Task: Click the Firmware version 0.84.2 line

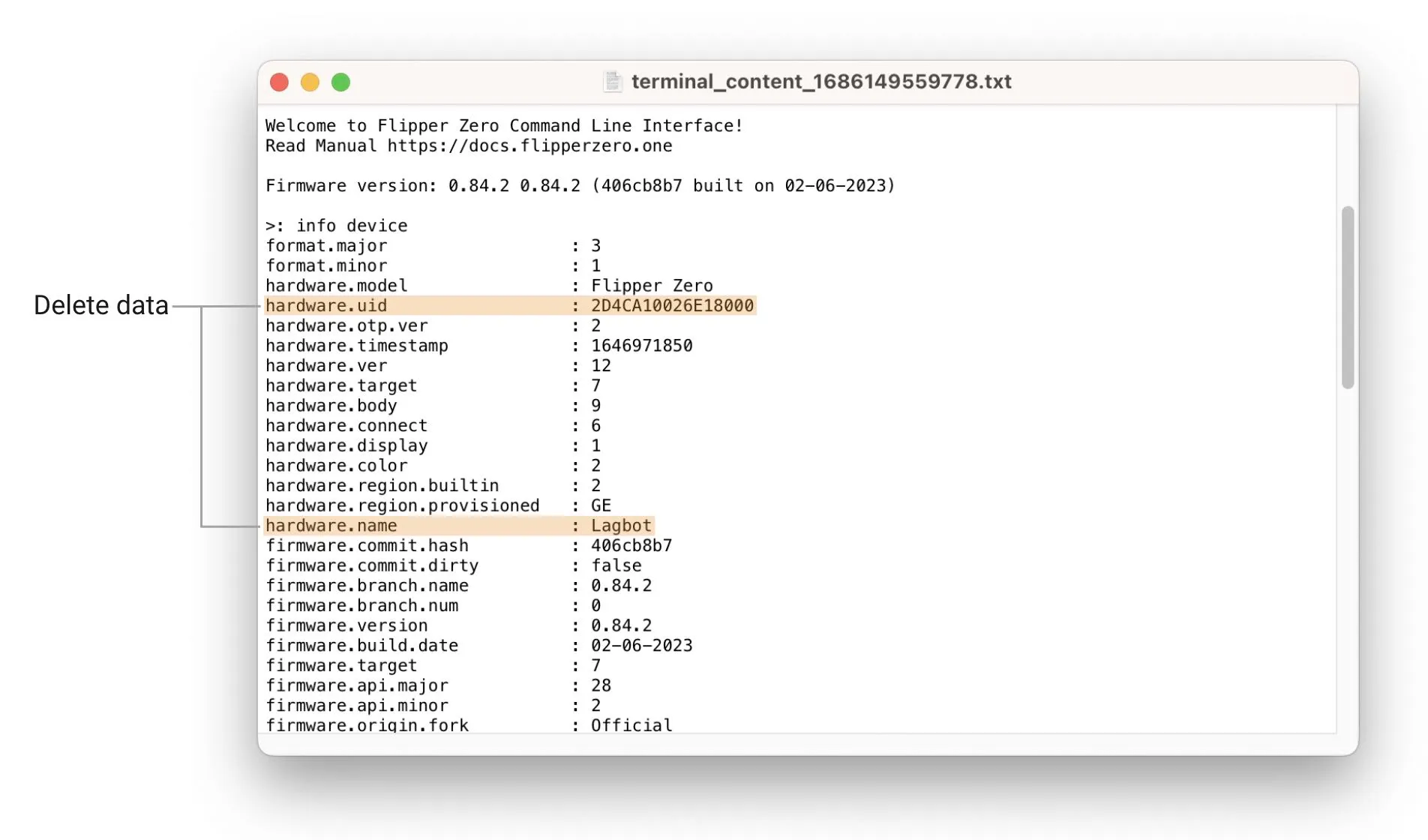Action: tap(580, 185)
